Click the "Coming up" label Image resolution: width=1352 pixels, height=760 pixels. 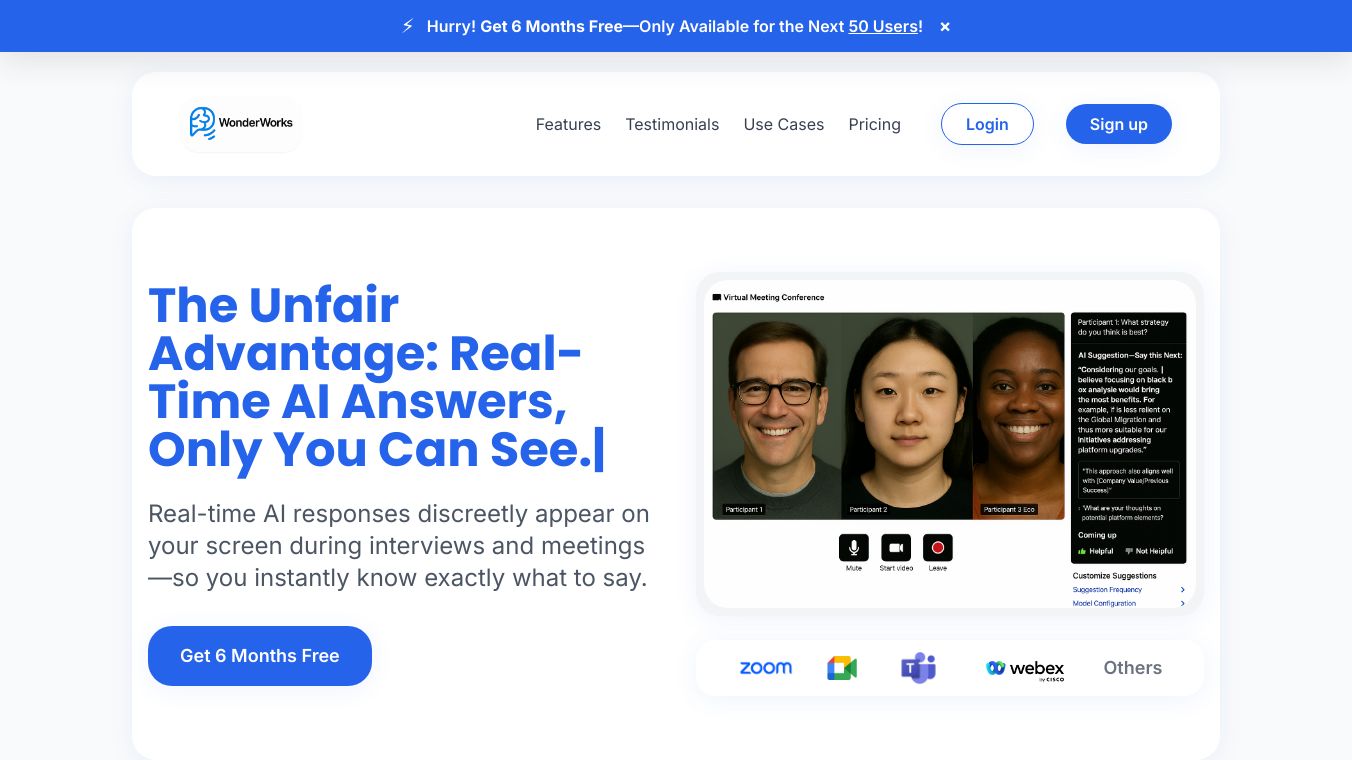click(x=1097, y=535)
